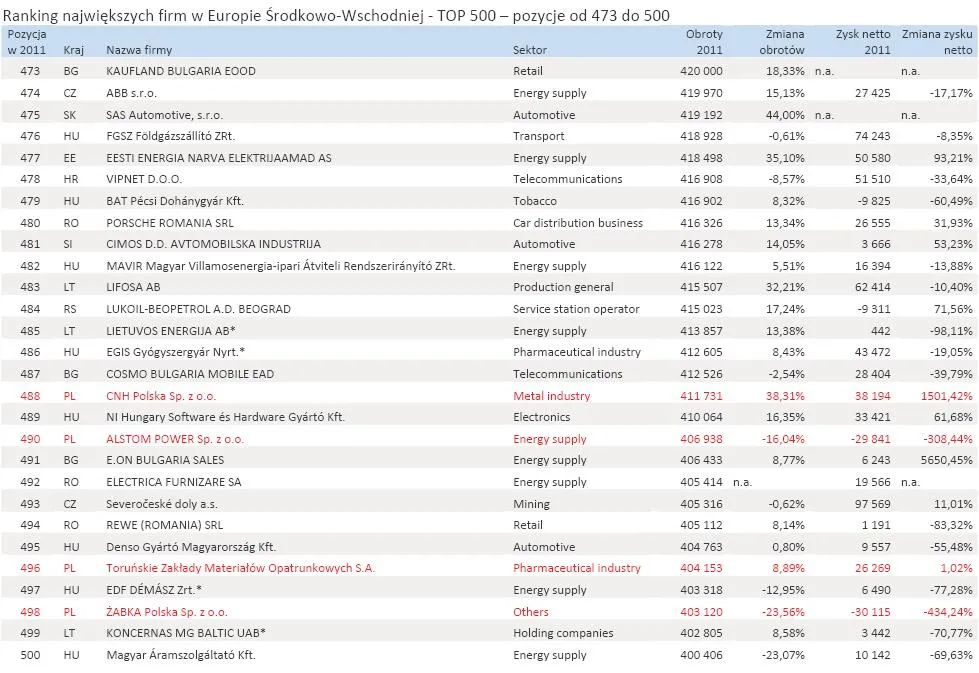Image resolution: width=979 pixels, height=673 pixels.
Task: Select the Mining sector cell of Severočeské doly
Action: coord(528,503)
